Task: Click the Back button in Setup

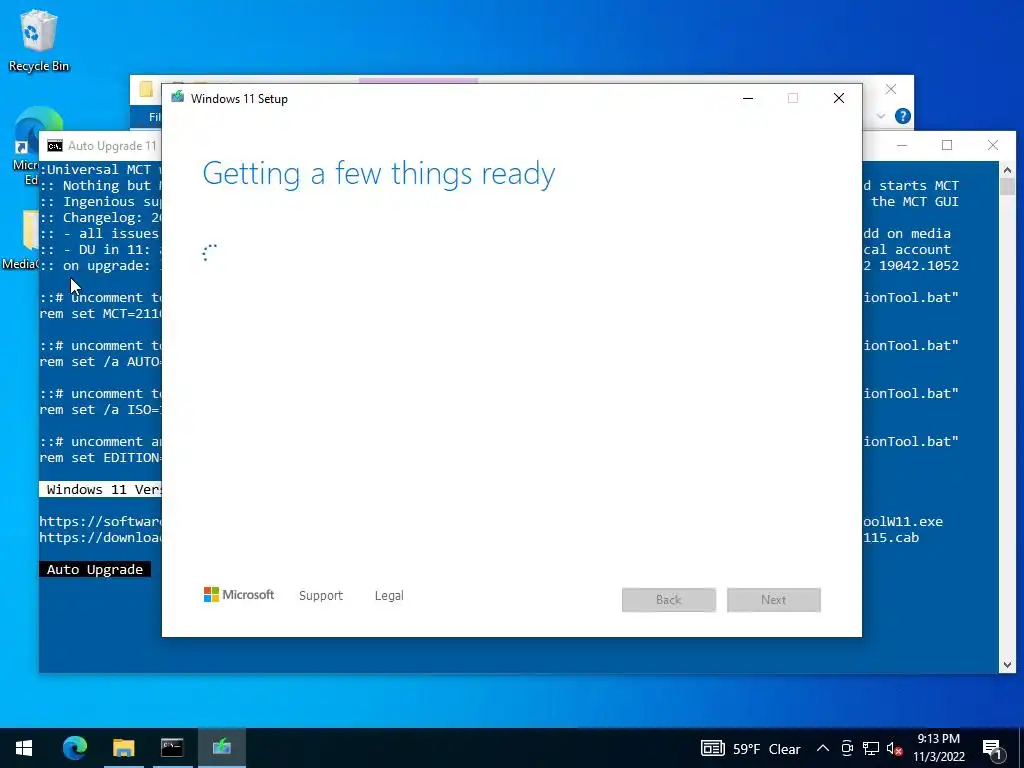Action: coord(669,600)
